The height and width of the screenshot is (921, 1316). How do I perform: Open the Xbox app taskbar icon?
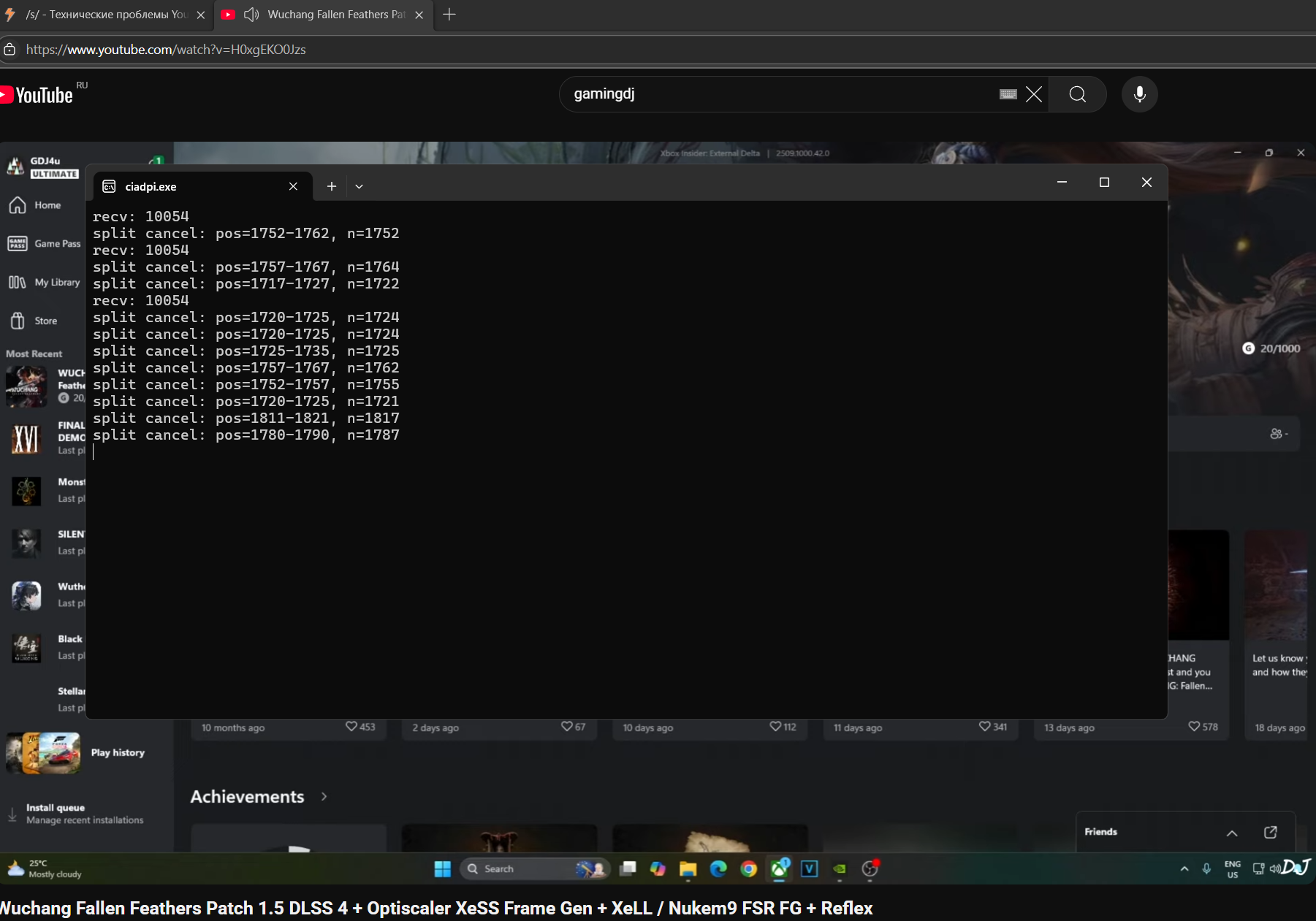[x=780, y=868]
